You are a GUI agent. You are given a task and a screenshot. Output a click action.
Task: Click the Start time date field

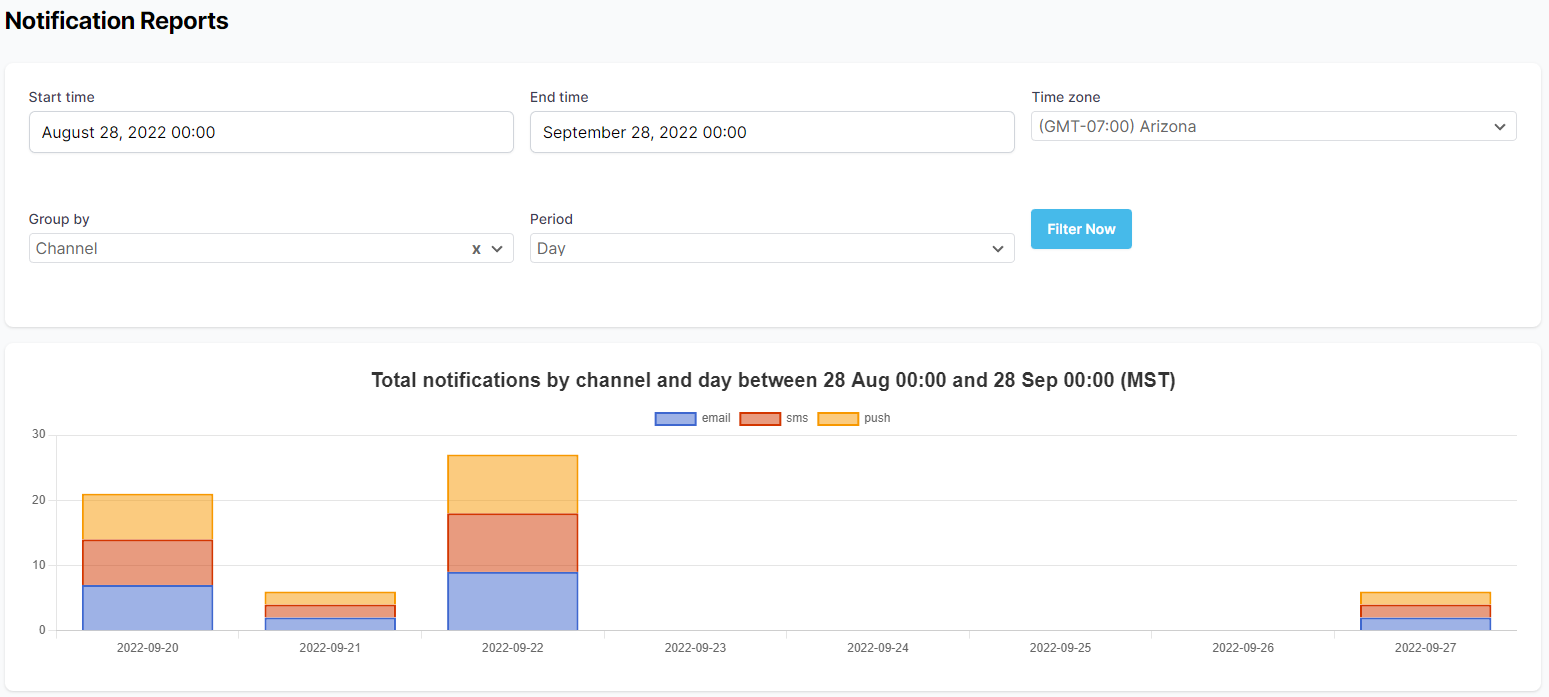(x=271, y=132)
